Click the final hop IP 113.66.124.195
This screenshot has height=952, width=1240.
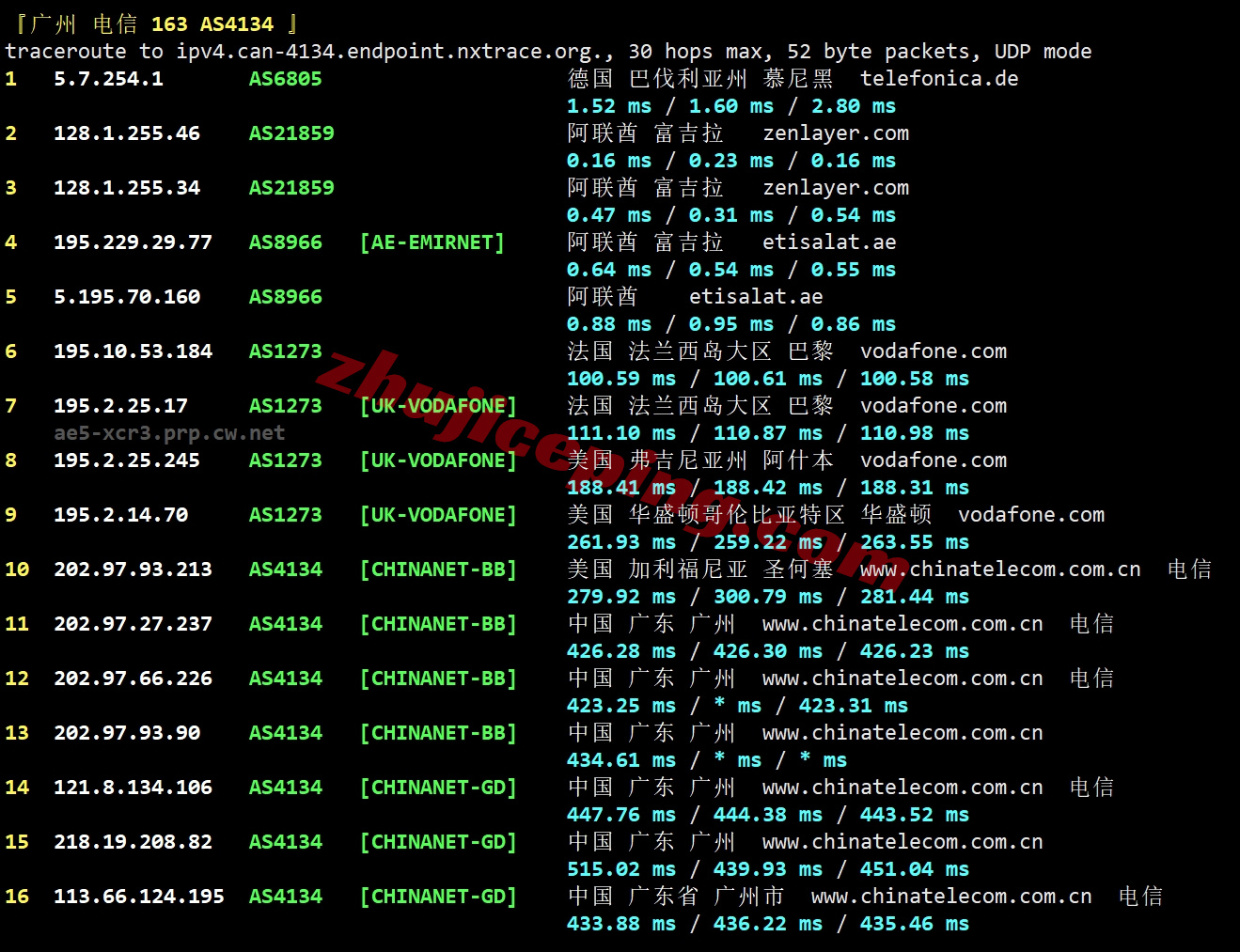[x=139, y=897]
